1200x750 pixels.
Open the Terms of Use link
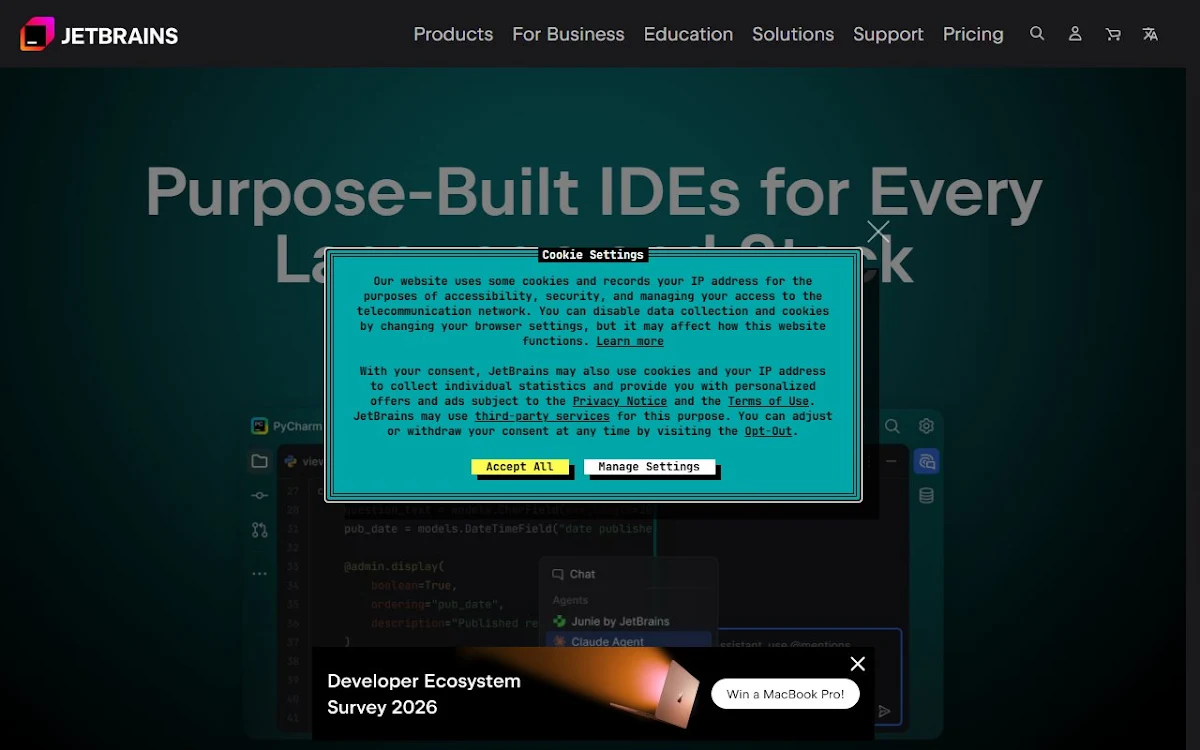[768, 401]
